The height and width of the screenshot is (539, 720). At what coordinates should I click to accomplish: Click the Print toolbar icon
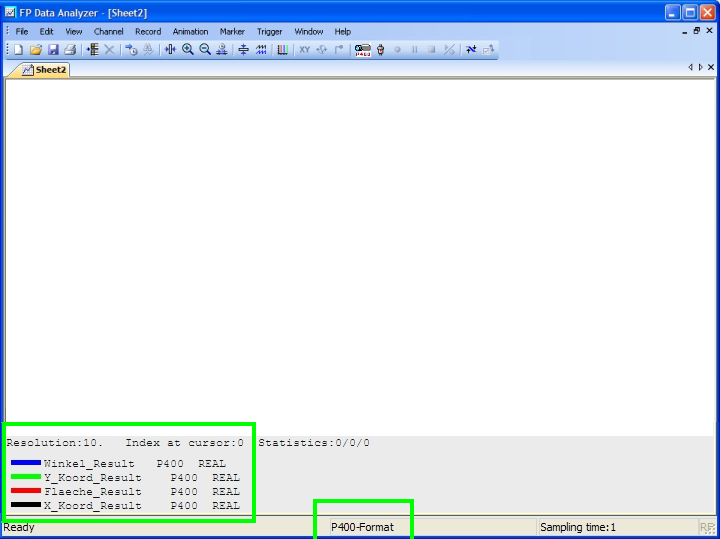[70, 49]
